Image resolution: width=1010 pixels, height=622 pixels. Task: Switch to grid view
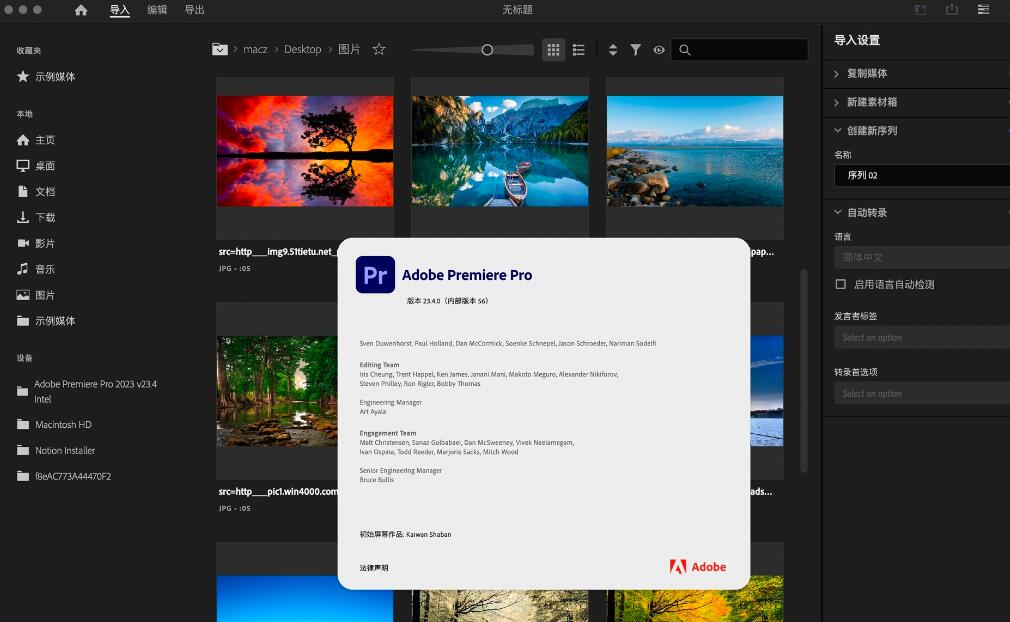click(553, 50)
